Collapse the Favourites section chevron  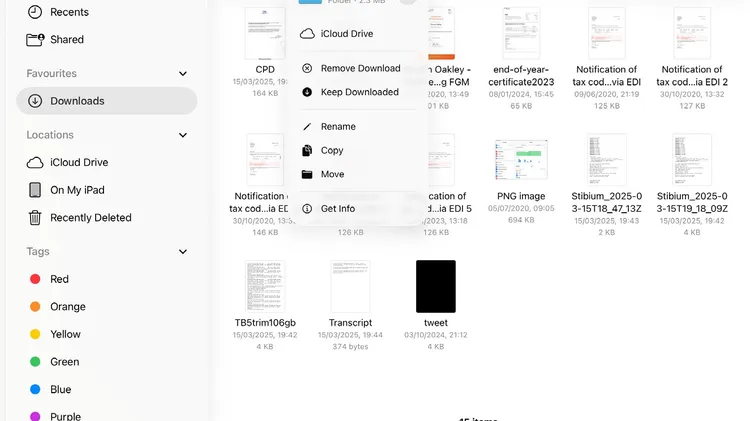[183, 74]
